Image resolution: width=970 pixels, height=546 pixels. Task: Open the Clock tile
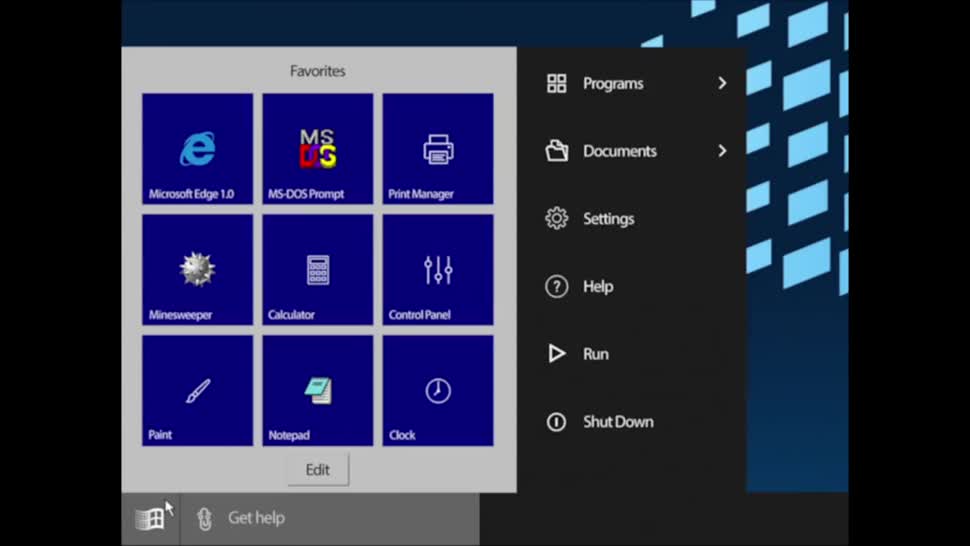click(x=438, y=390)
